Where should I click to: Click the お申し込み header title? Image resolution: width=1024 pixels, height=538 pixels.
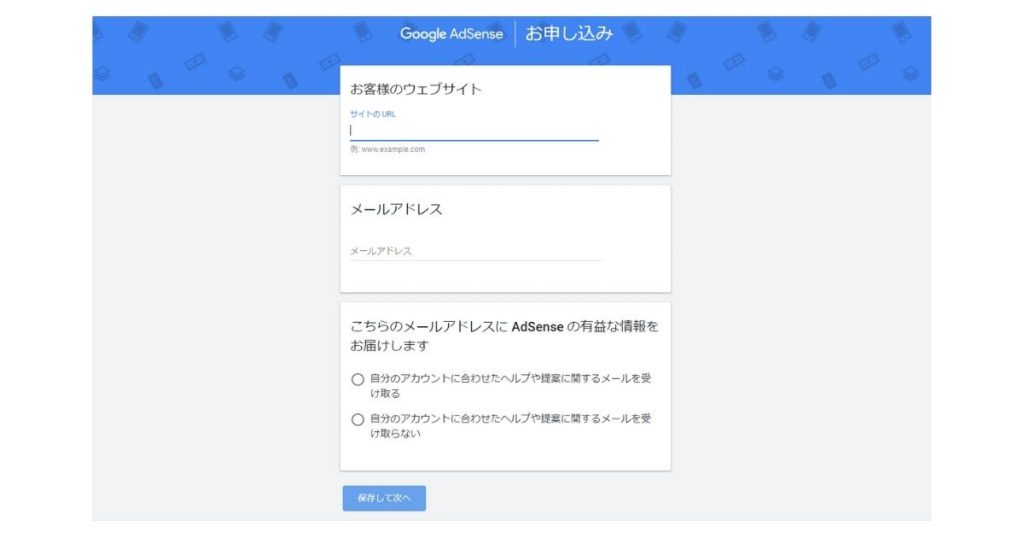click(569, 33)
